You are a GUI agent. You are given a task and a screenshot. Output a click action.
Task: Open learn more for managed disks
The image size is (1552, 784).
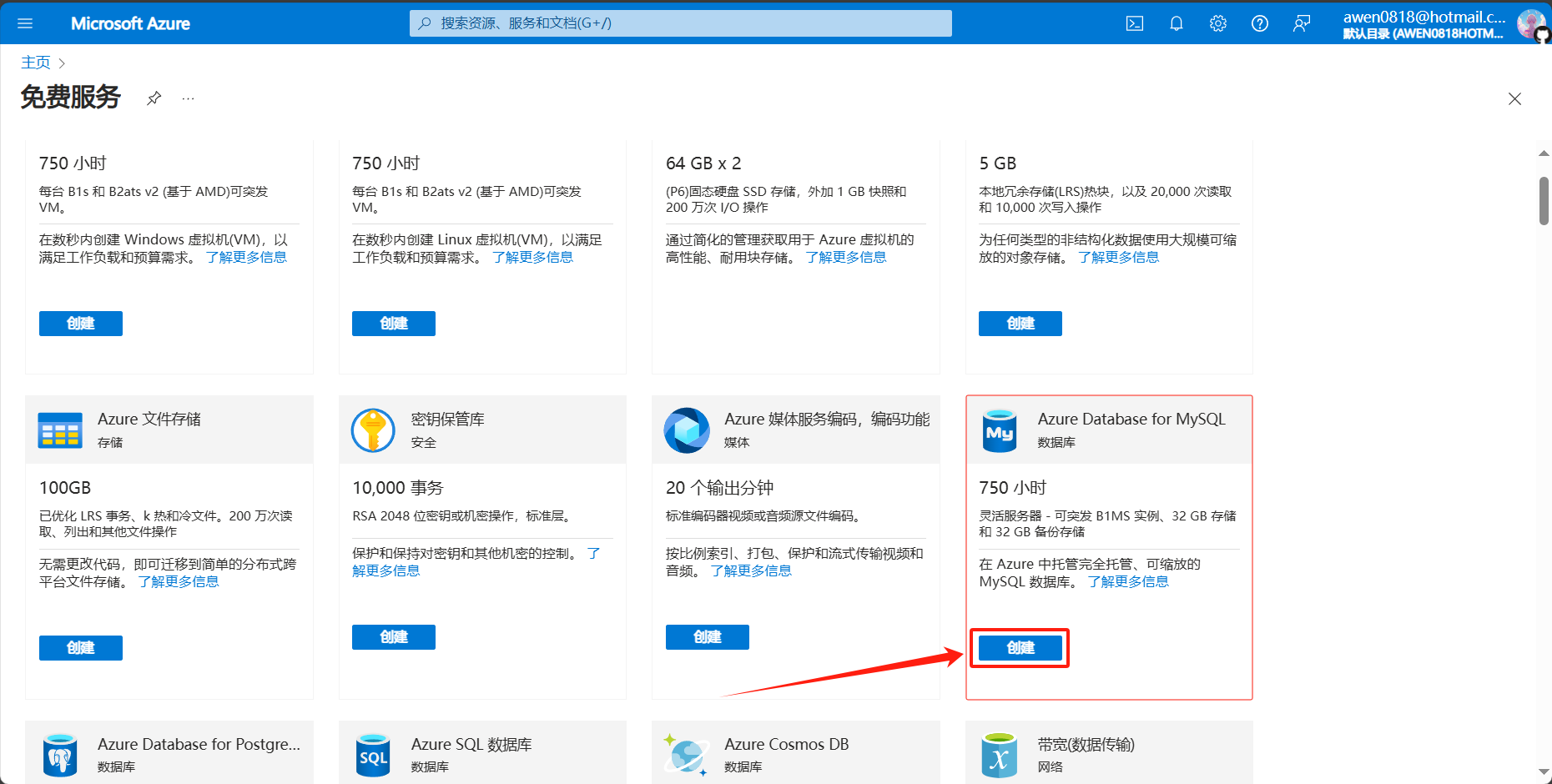click(x=845, y=257)
